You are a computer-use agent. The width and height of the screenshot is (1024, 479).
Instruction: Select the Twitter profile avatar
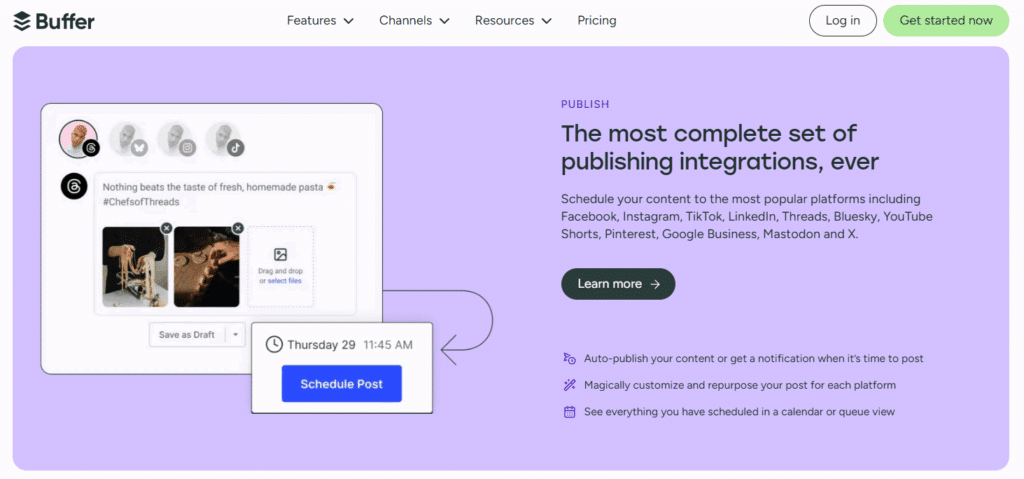tap(127, 139)
